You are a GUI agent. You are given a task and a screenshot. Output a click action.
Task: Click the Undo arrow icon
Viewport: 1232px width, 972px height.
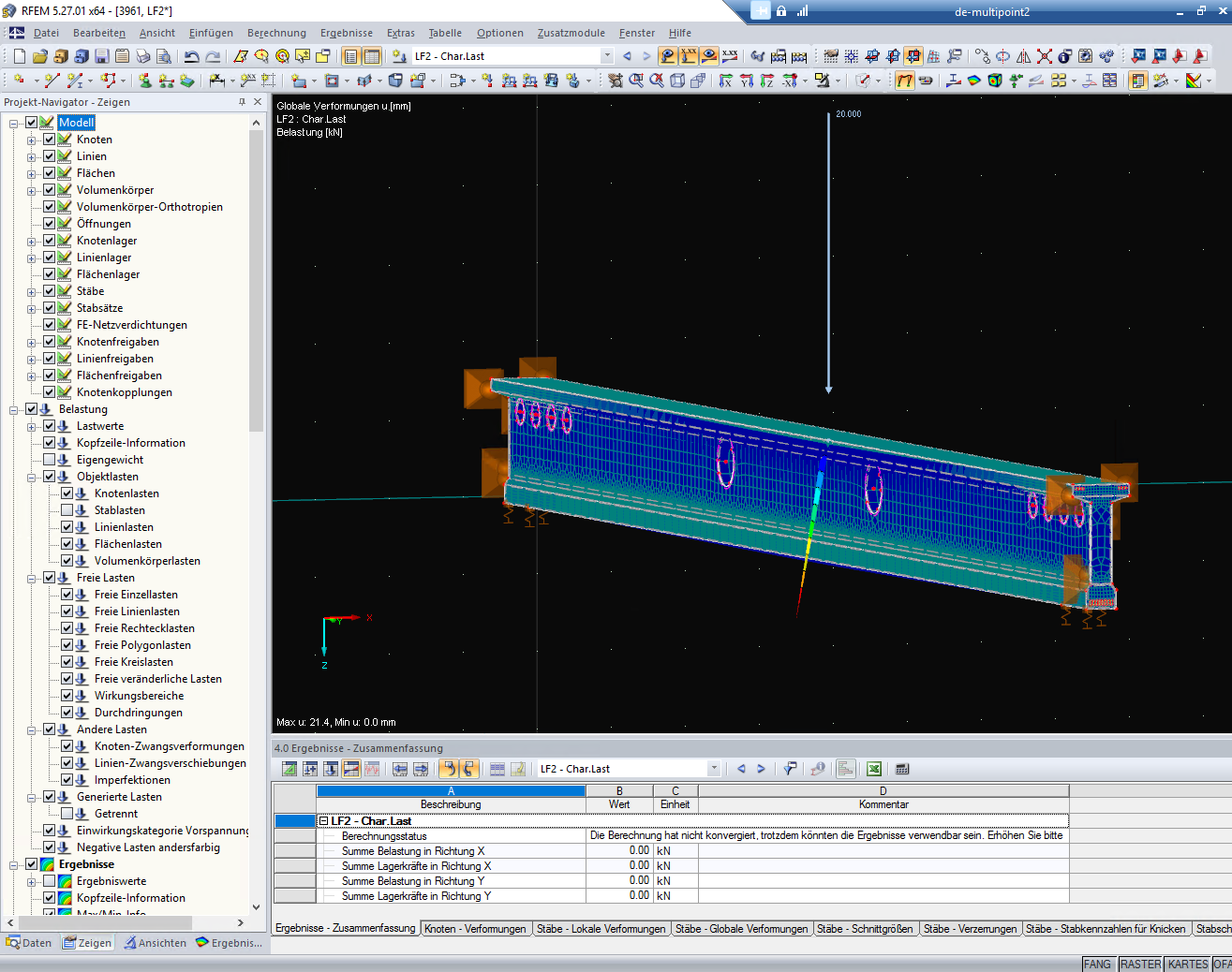click(x=191, y=56)
